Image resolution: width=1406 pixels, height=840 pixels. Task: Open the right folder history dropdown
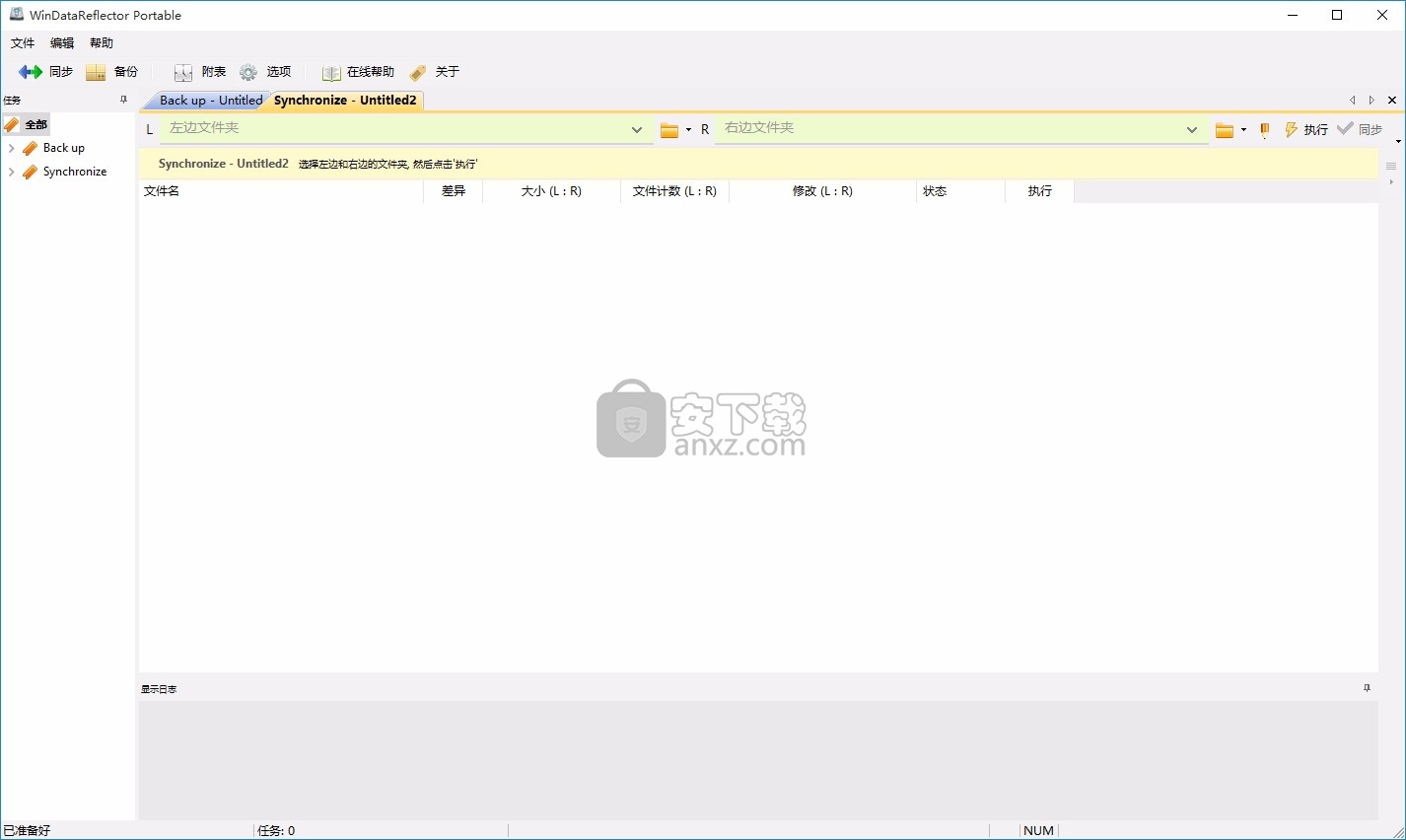(x=1192, y=129)
